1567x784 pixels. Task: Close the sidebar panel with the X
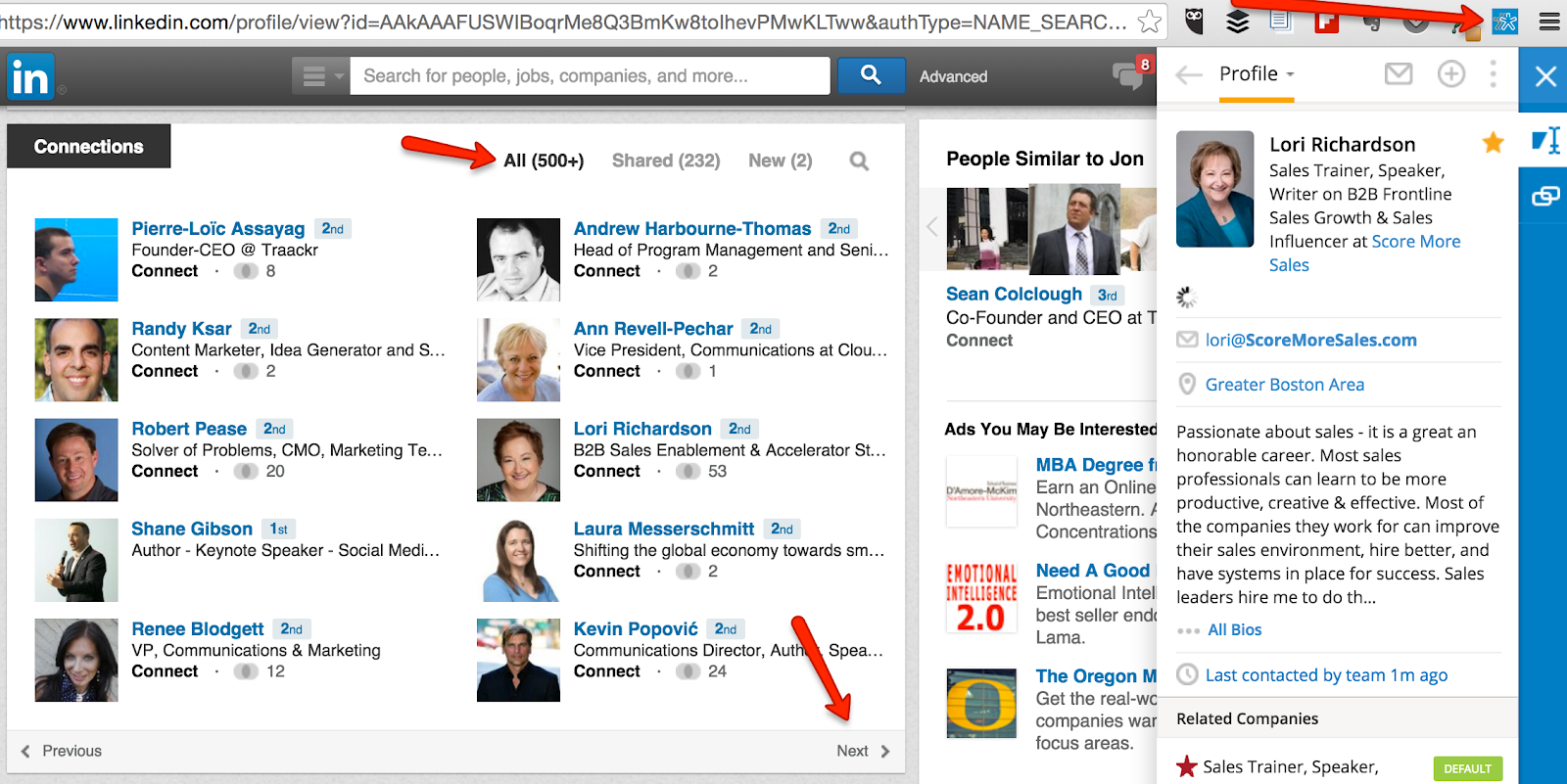coord(1545,76)
